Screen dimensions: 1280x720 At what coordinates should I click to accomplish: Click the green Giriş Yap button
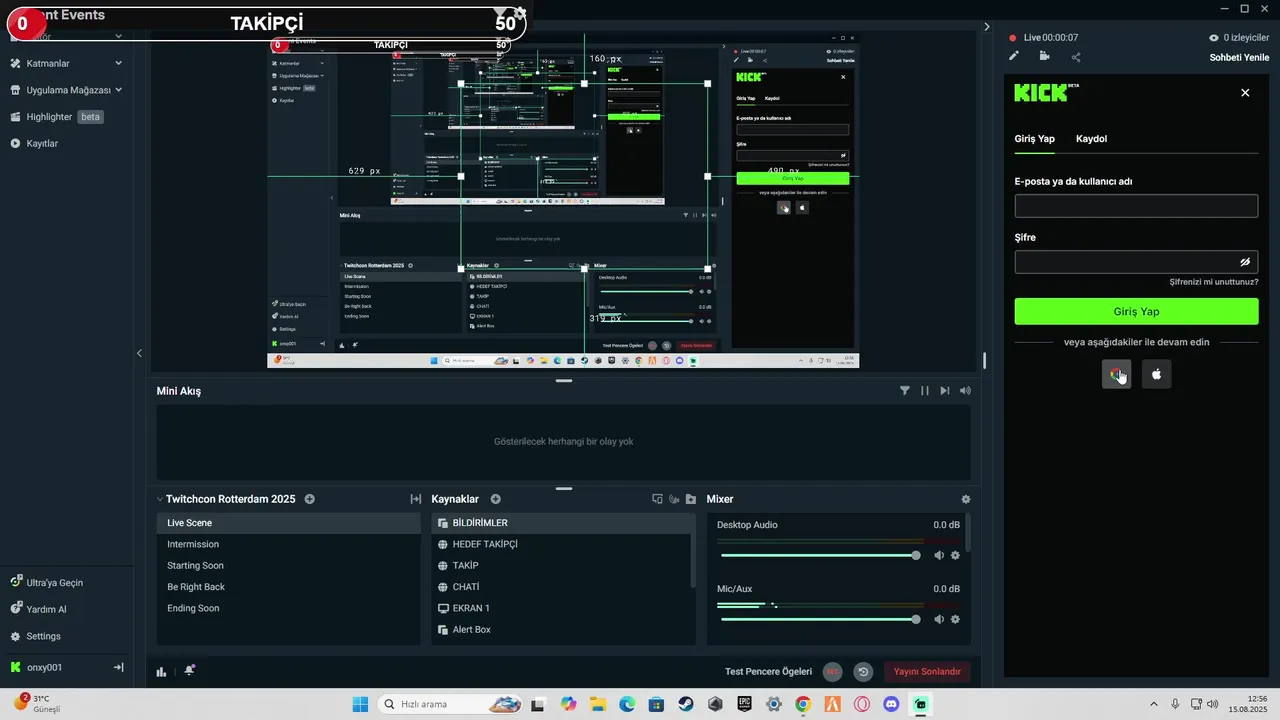click(x=1136, y=311)
